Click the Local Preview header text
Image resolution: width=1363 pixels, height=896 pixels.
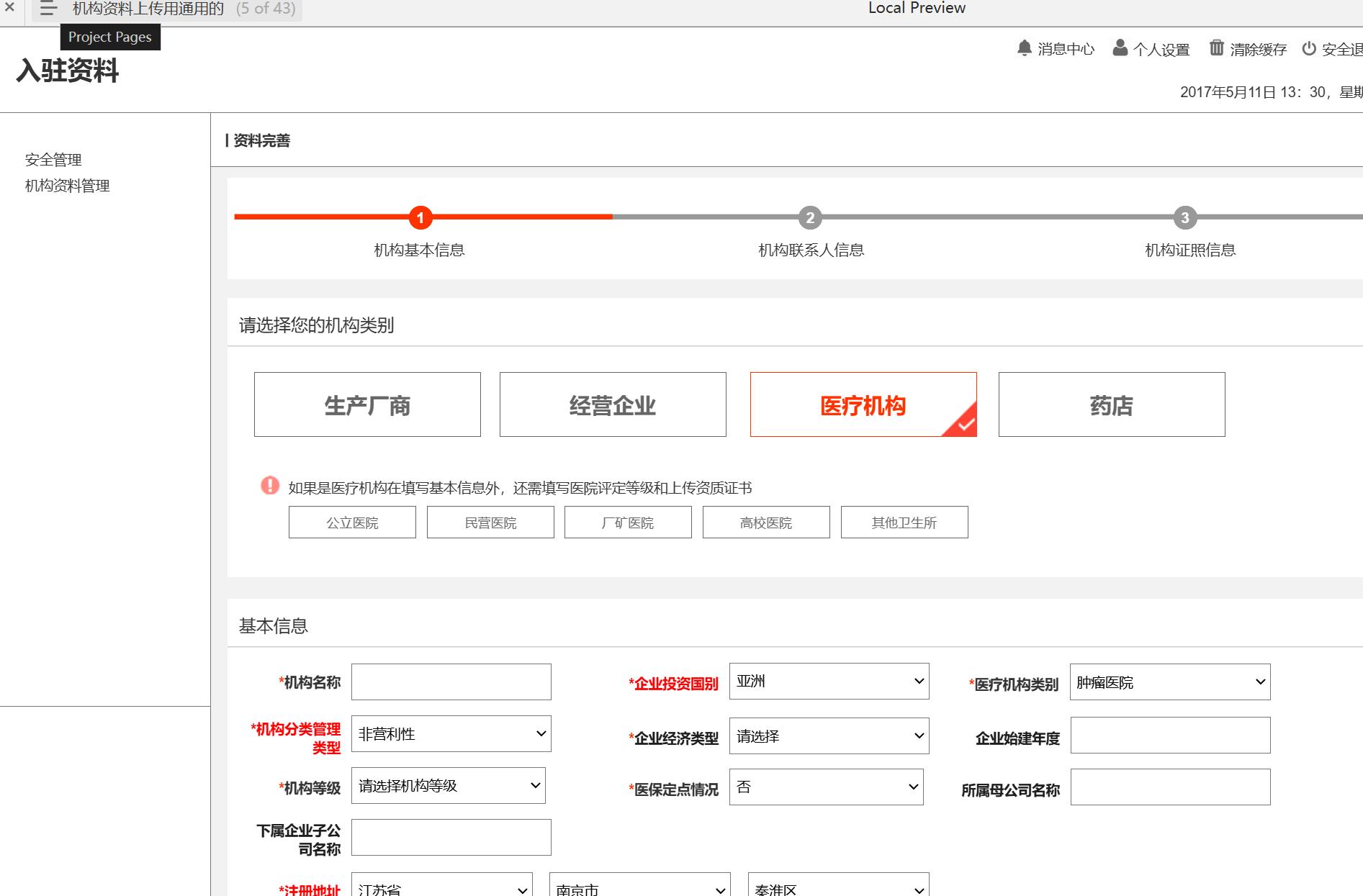coord(917,8)
